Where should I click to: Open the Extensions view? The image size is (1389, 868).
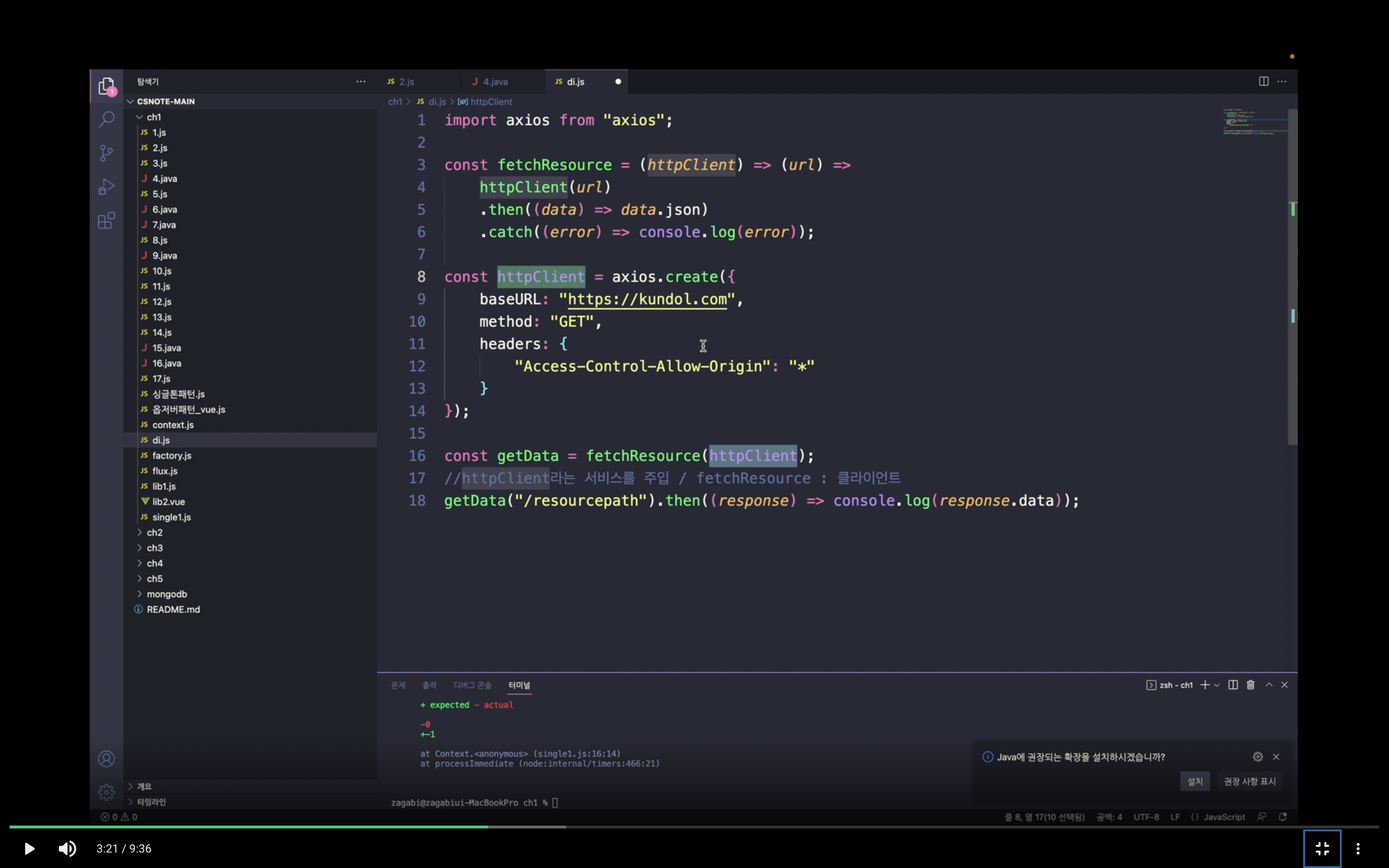tap(106, 220)
